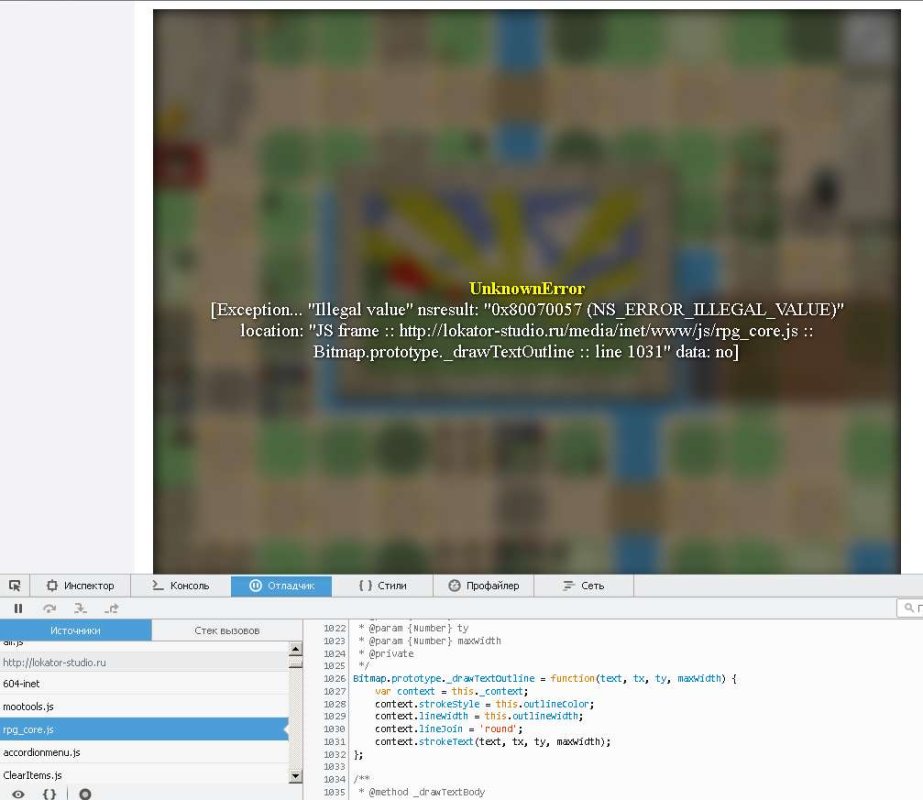Open ClearItems.js source file
Viewport: 923px width, 800px height.
pos(144,775)
